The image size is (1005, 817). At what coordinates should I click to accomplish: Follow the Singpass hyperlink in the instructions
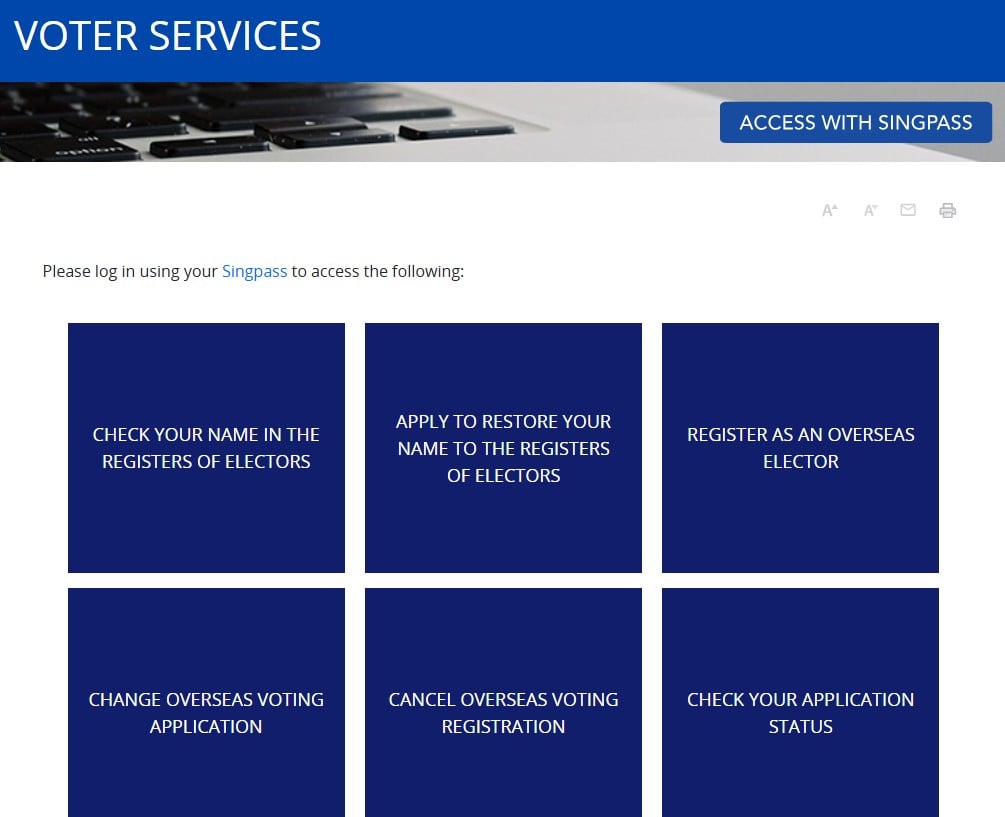tap(254, 271)
